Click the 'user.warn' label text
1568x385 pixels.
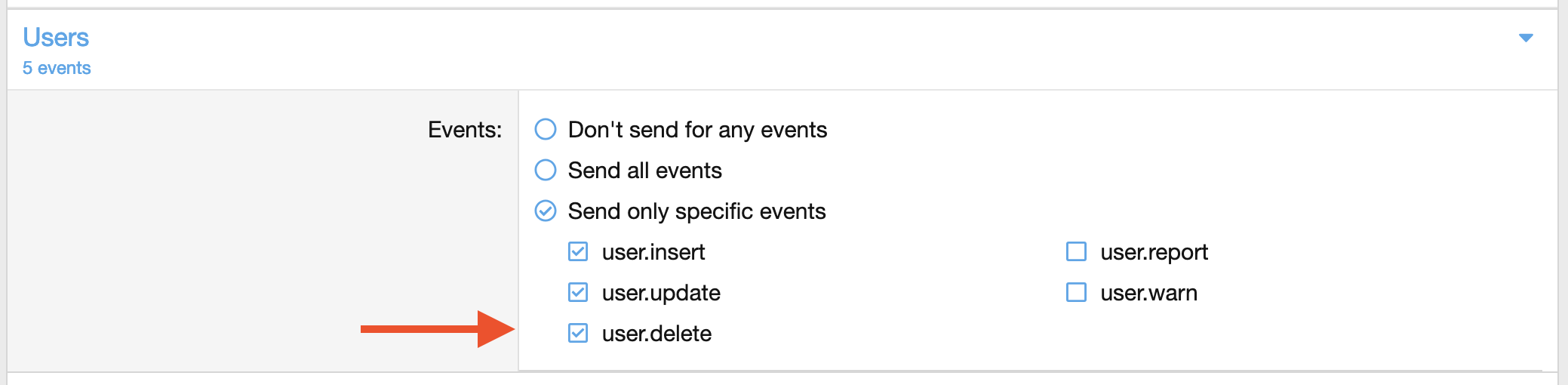[1148, 293]
